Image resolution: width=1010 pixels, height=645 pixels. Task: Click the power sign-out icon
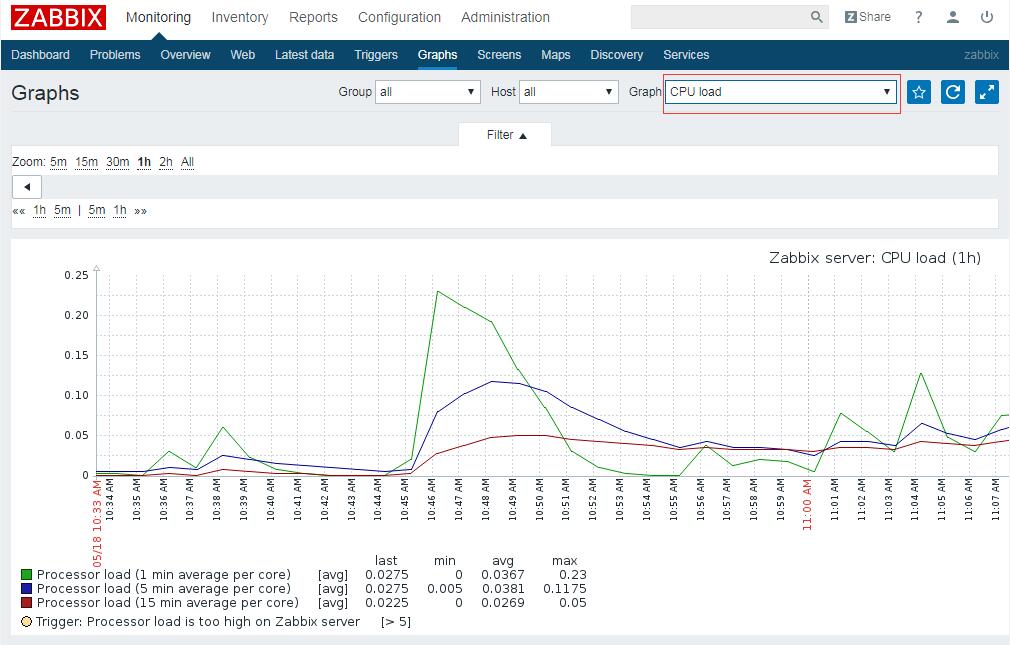(987, 17)
